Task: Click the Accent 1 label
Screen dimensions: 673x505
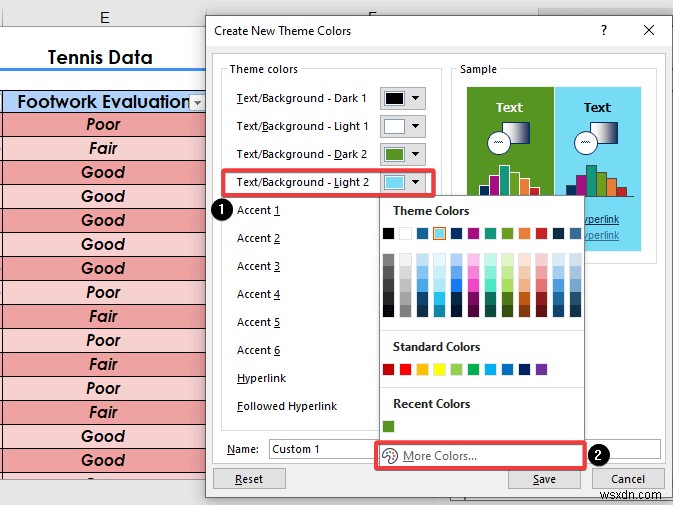Action: [x=258, y=210]
